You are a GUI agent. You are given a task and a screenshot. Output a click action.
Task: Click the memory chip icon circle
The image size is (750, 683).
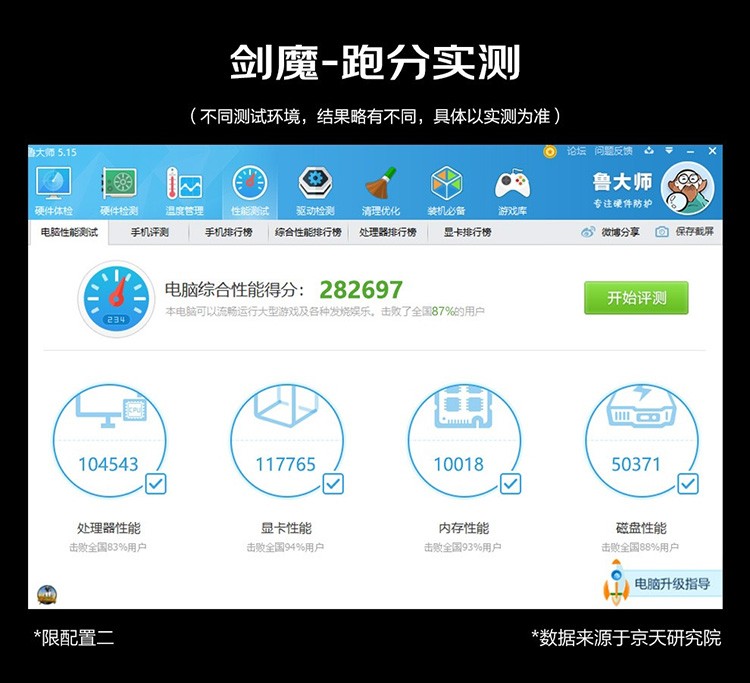point(464,441)
